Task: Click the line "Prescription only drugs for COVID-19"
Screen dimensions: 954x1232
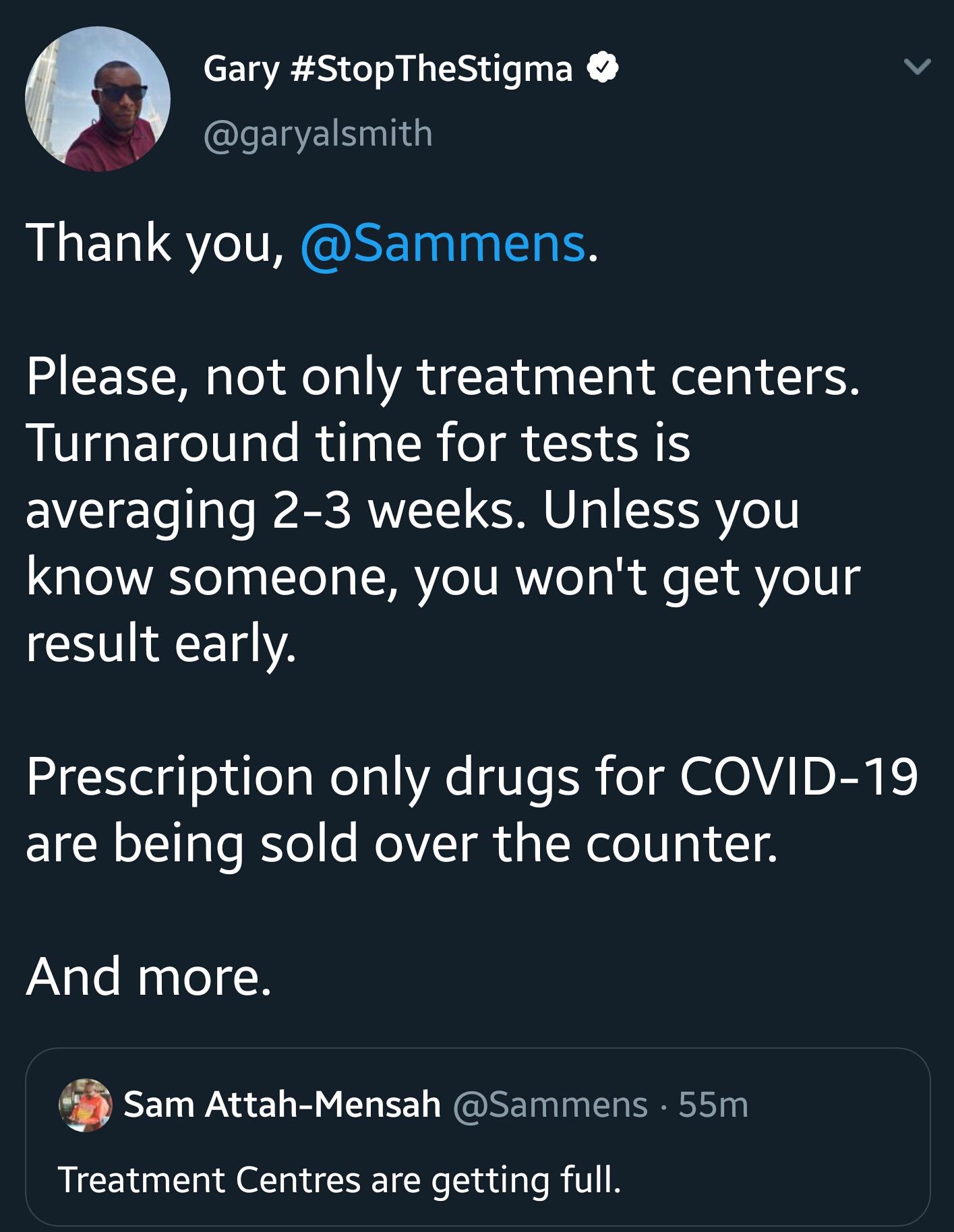Action: pyautogui.click(x=471, y=776)
